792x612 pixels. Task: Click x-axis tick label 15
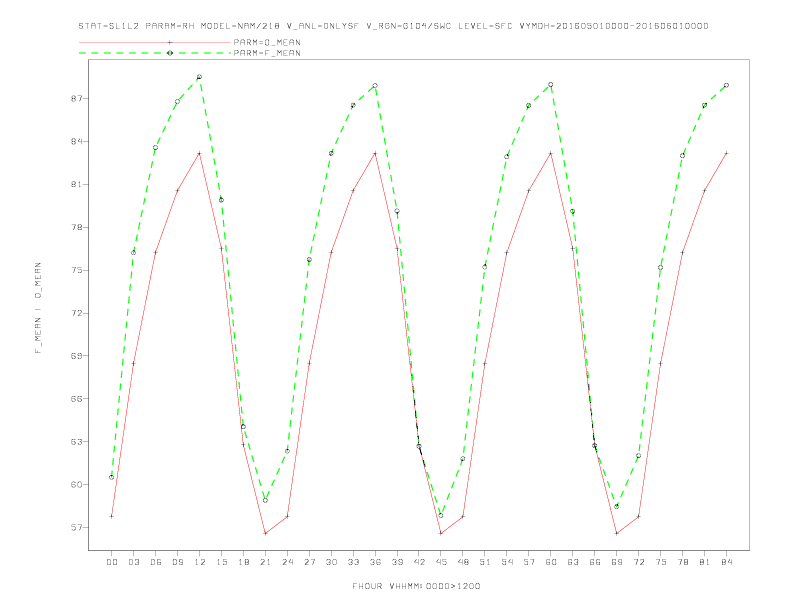click(221, 562)
